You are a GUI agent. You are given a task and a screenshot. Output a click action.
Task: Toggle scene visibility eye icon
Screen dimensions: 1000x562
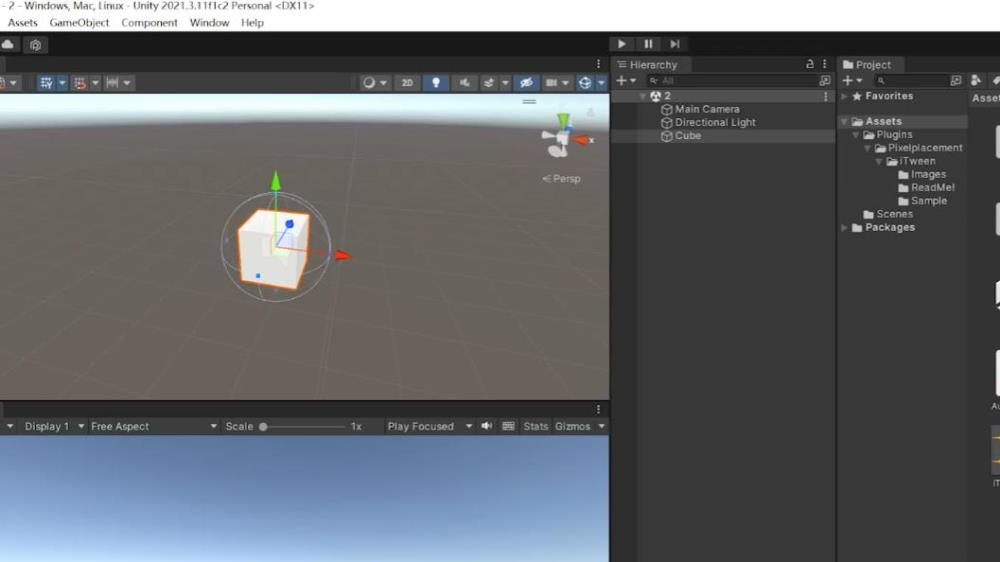[x=526, y=83]
